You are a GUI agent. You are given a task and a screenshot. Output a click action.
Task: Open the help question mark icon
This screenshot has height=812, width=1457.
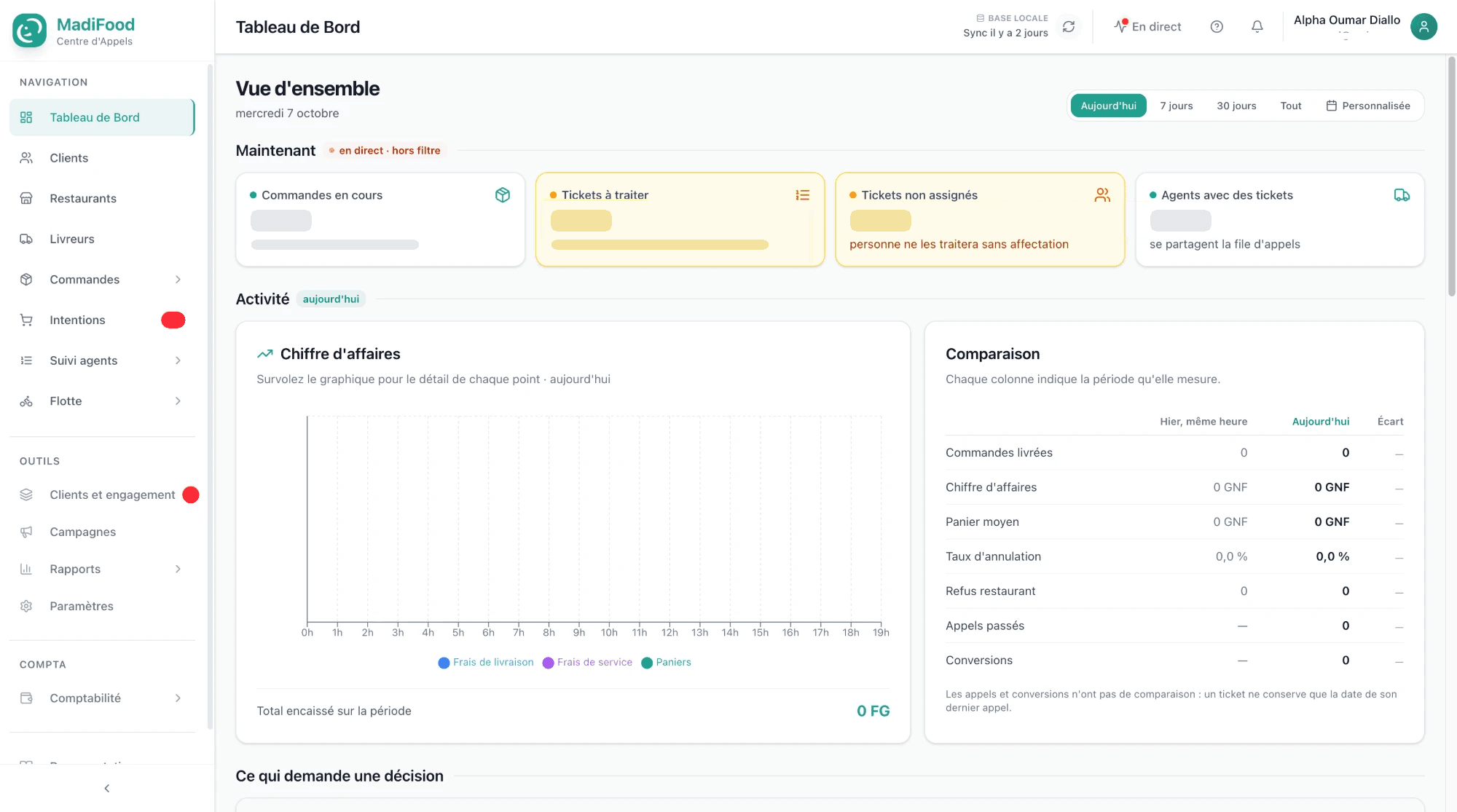point(1217,27)
